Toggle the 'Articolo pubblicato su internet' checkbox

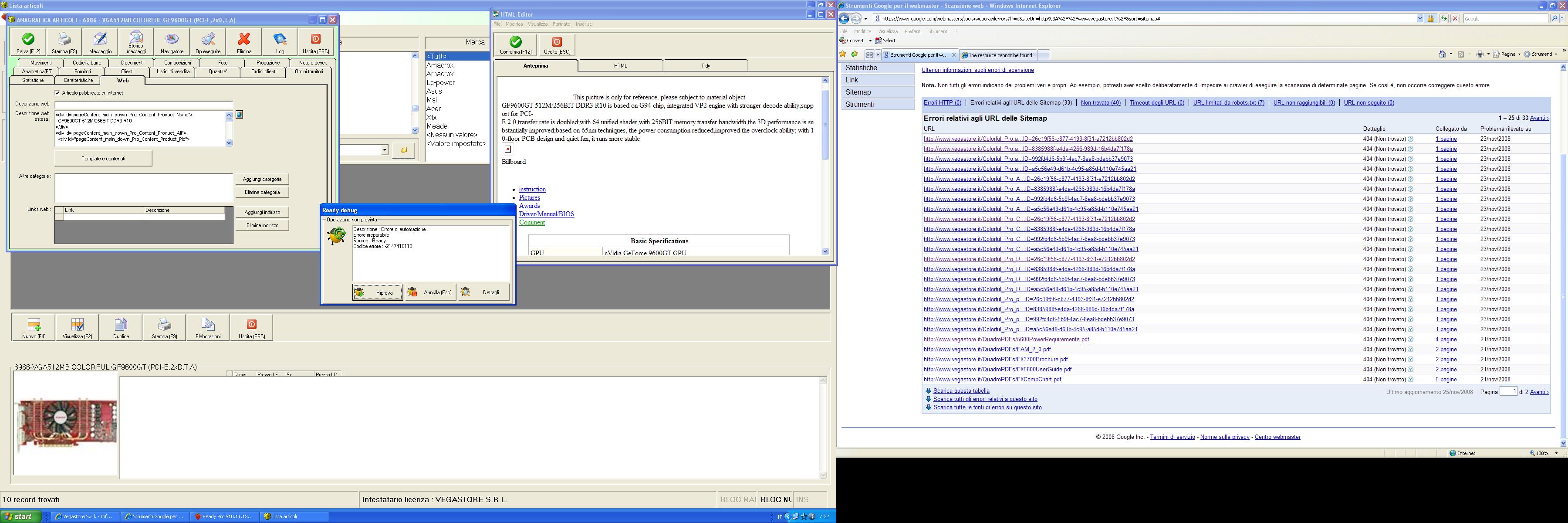point(57,93)
